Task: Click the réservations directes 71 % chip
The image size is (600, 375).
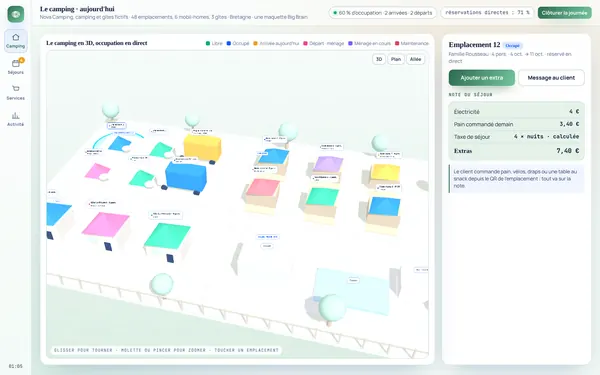Action: [487, 13]
